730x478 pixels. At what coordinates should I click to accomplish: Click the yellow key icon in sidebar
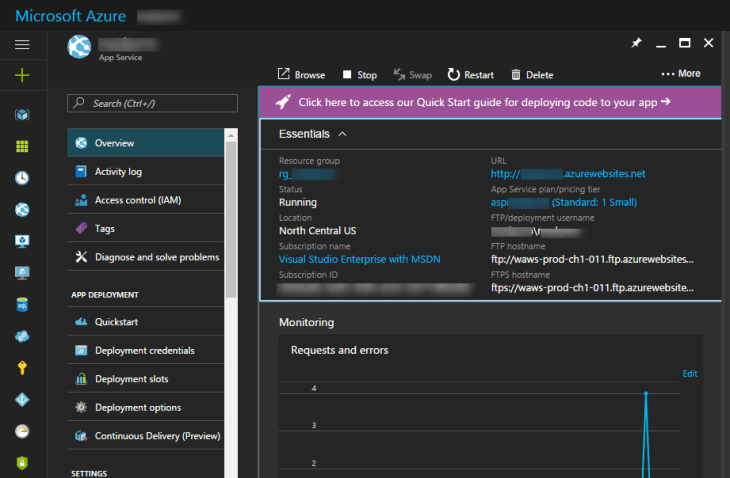(x=22, y=367)
